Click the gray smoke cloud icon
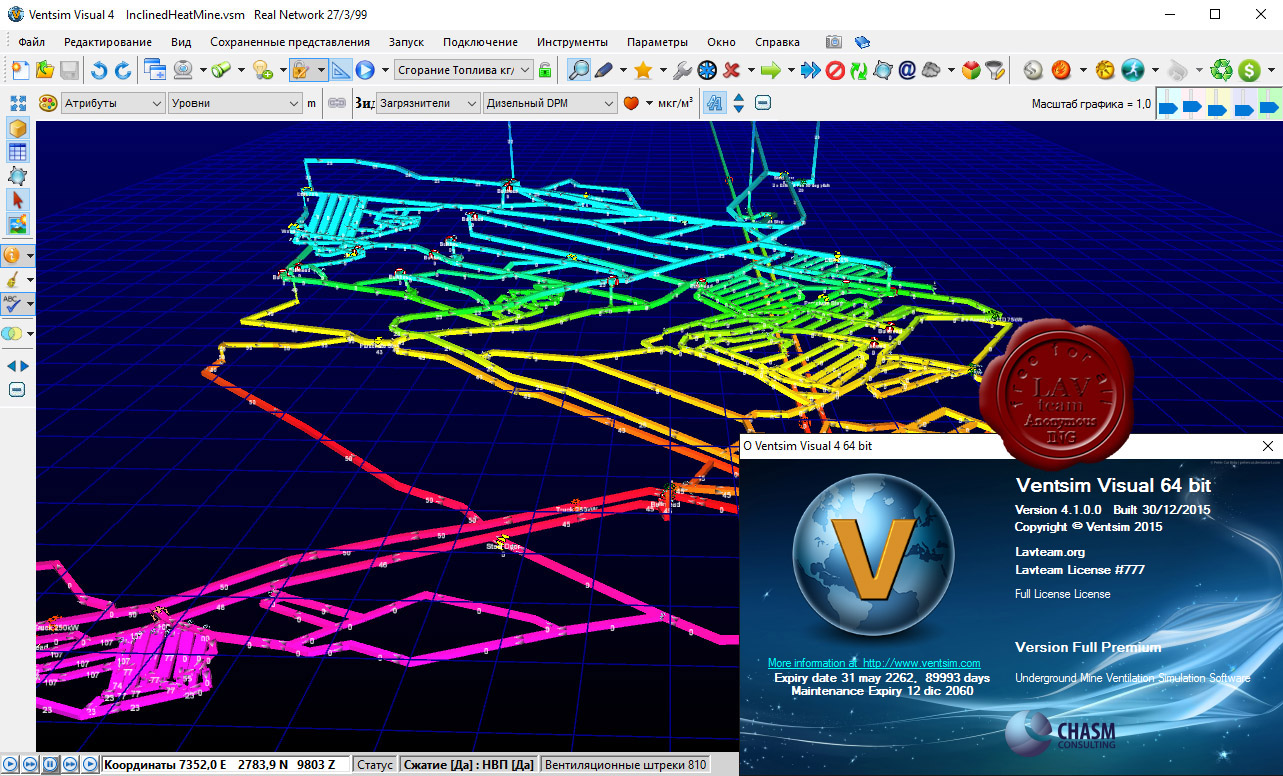Screen dimensions: 1283x776 click(x=931, y=70)
